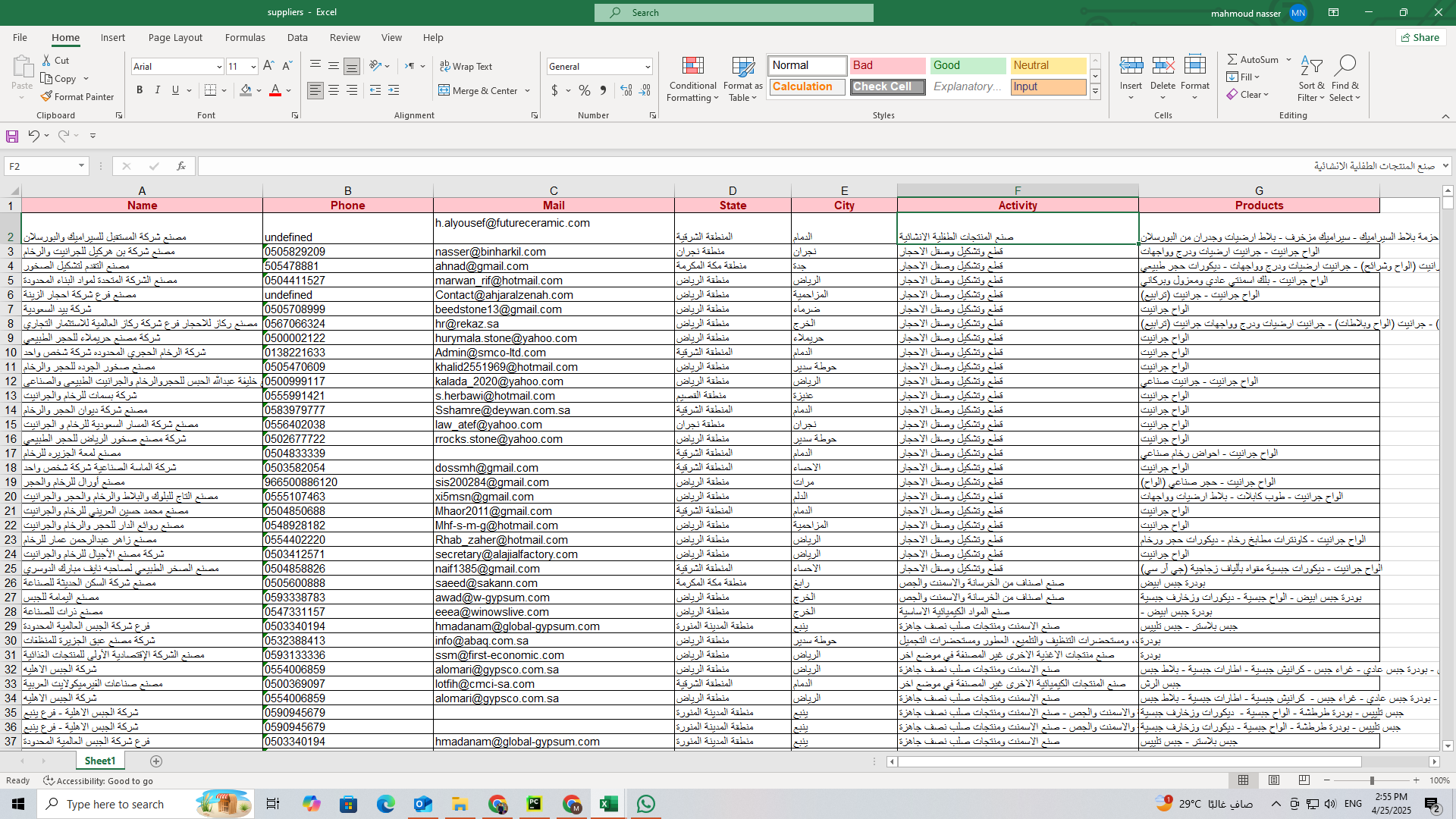
Task: Click the Save icon in quick access toolbar
Action: pyautogui.click(x=12, y=136)
